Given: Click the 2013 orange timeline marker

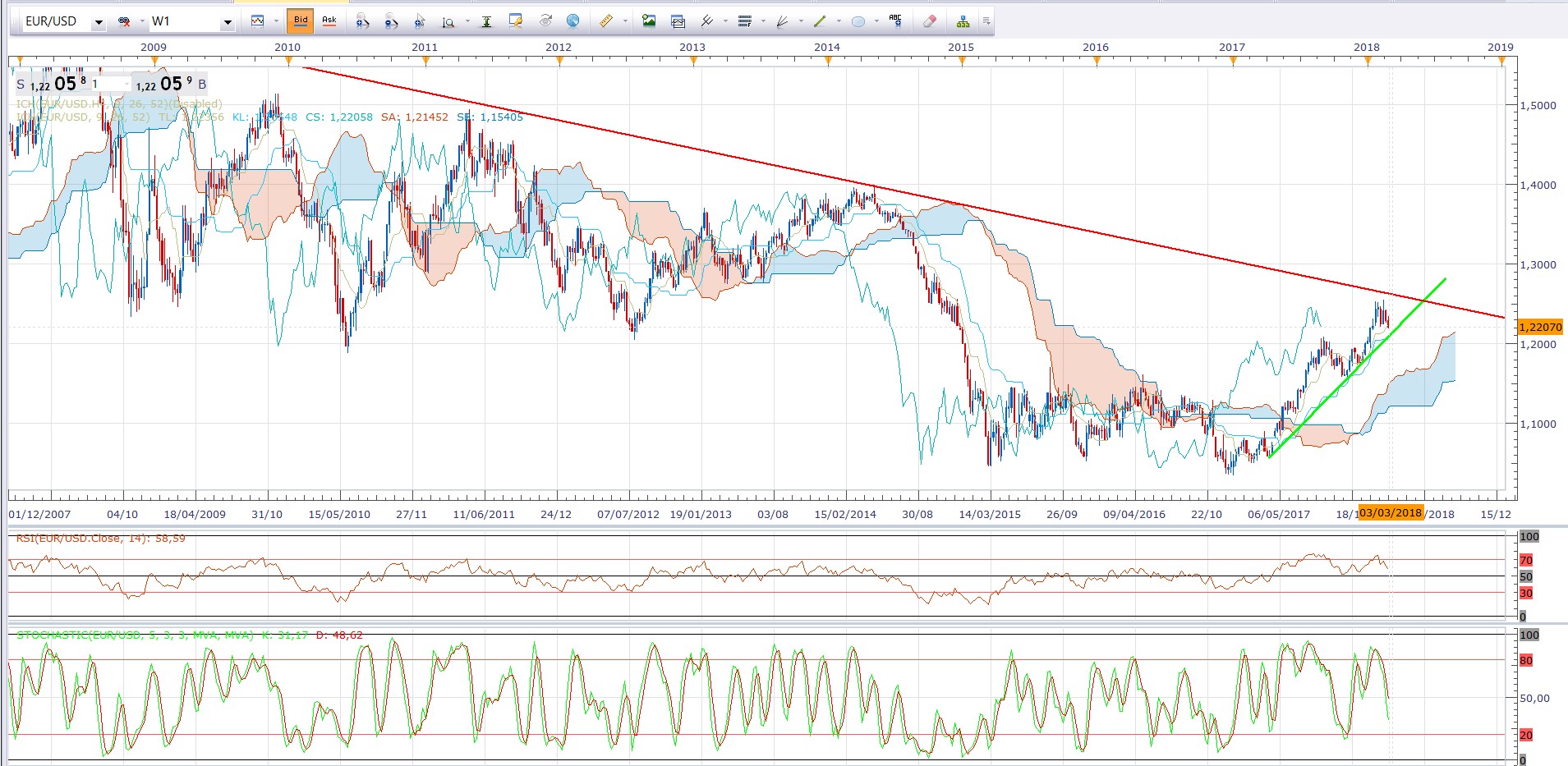Looking at the screenshot, I should (x=692, y=60).
